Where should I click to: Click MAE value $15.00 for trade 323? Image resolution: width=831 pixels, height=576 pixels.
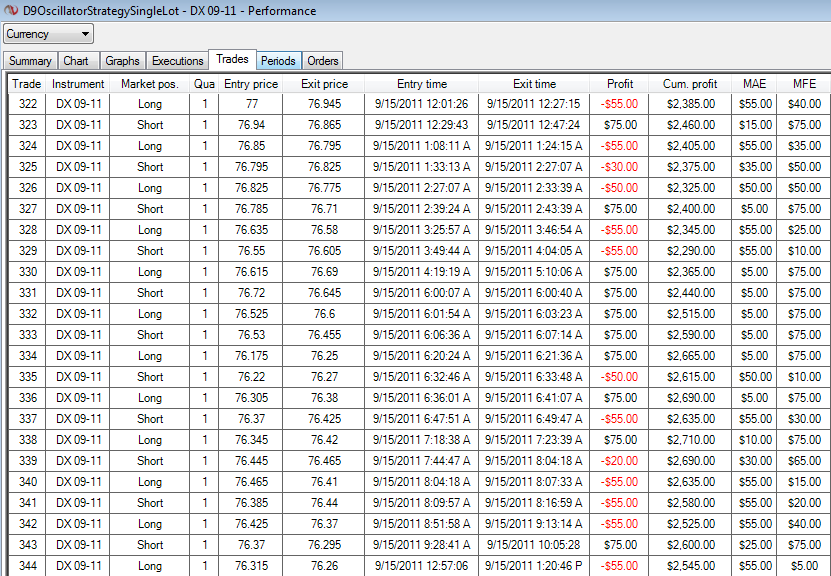(x=755, y=125)
